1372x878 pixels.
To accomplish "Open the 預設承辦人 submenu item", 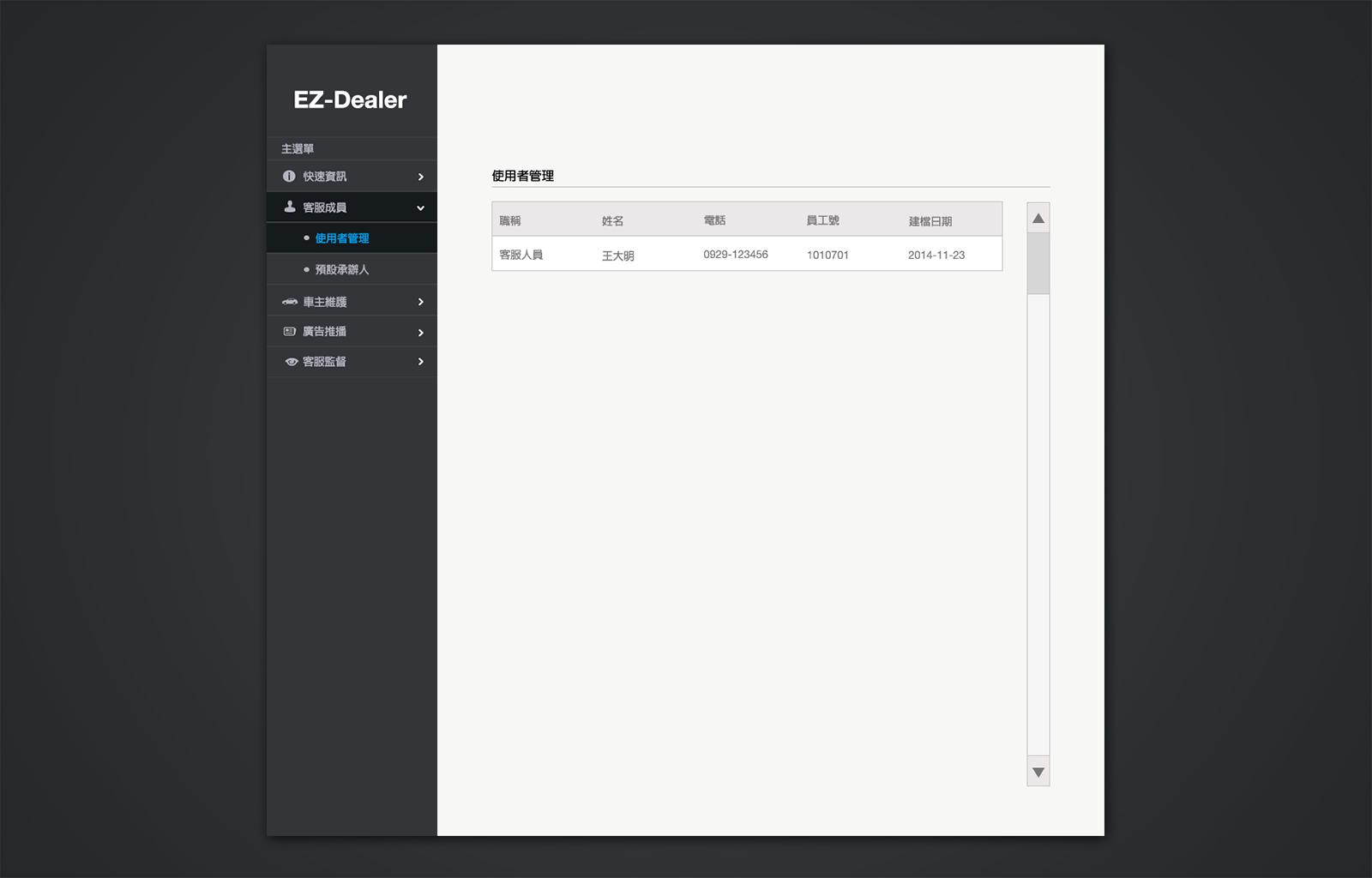I will (x=342, y=269).
